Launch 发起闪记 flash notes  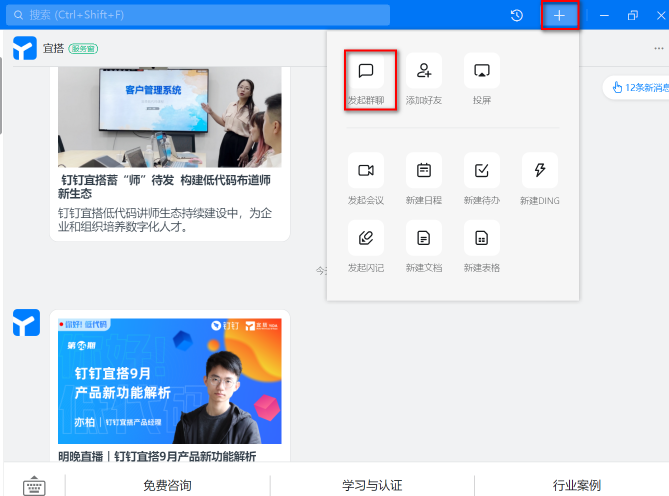(x=366, y=247)
